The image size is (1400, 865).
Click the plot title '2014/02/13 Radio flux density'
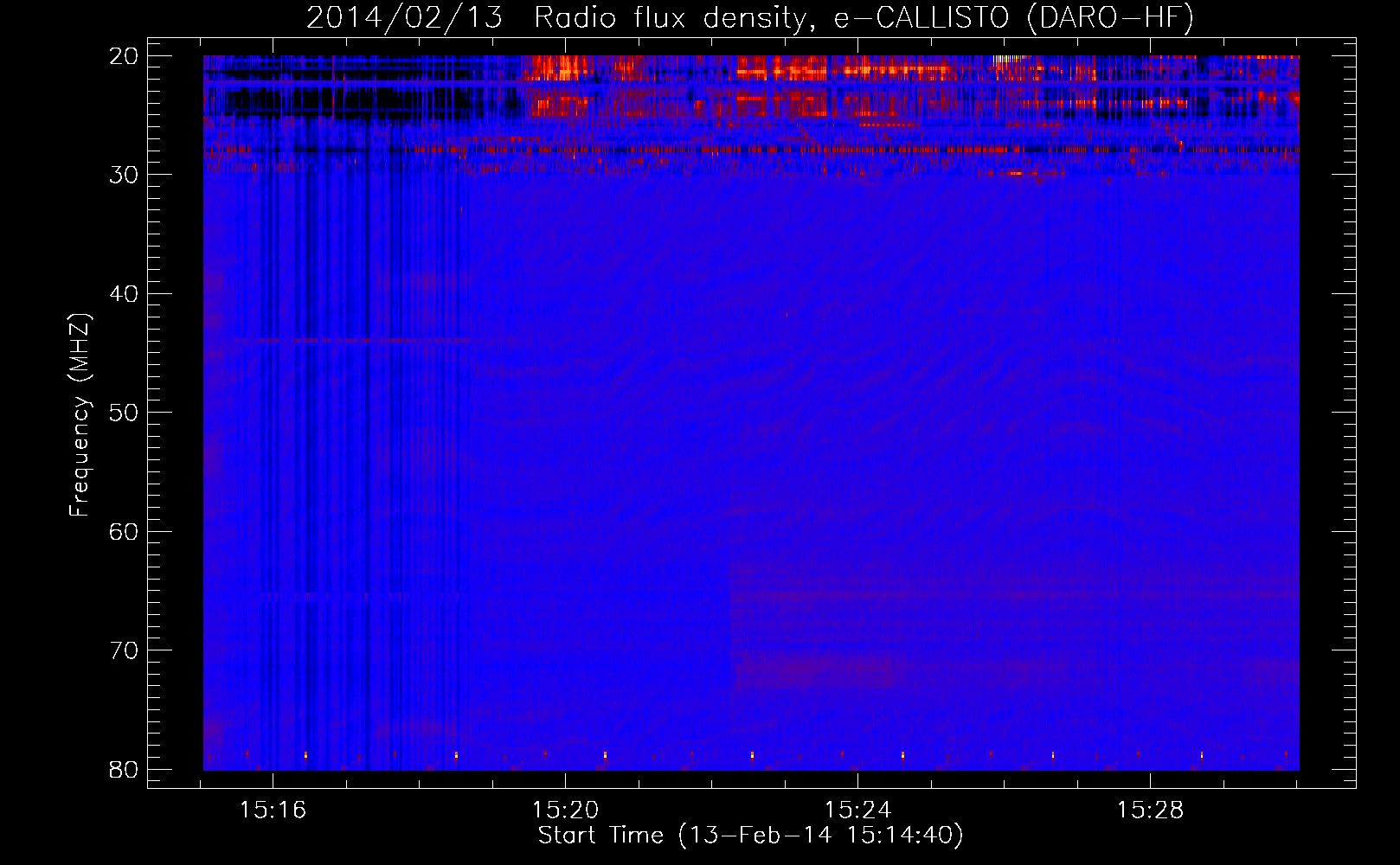coord(750,17)
